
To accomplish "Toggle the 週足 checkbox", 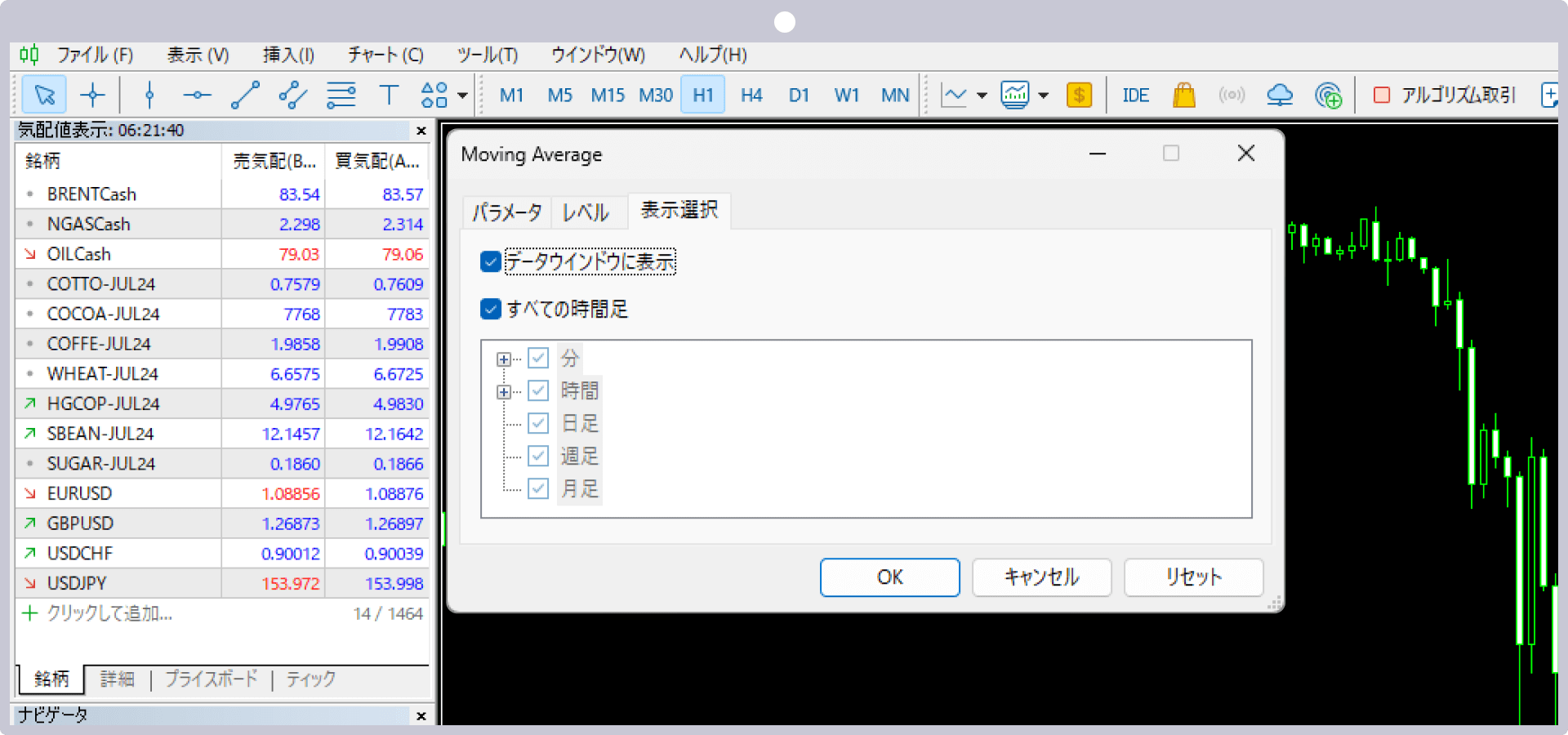I will pos(538,456).
